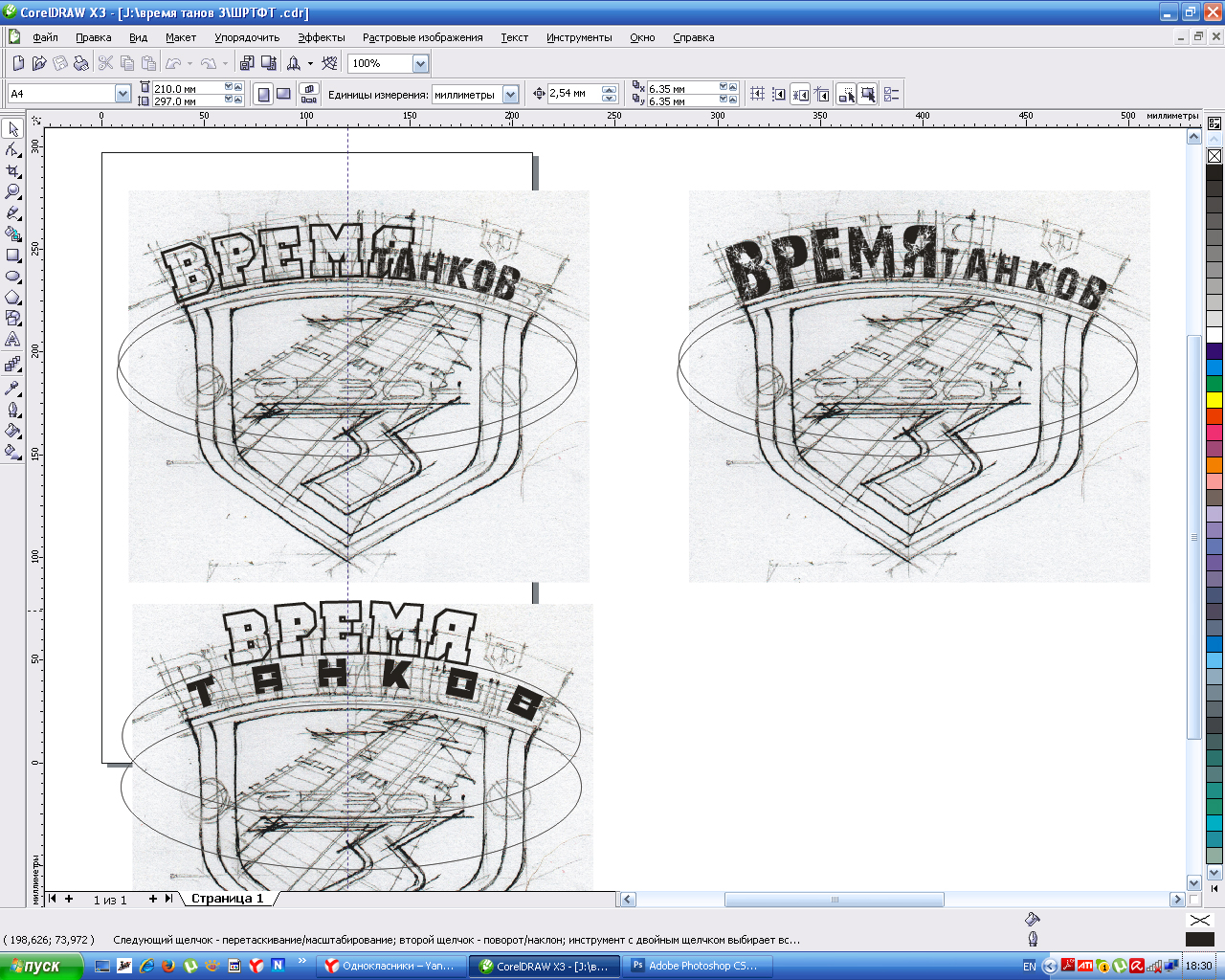Click the horizontal scrollbar thumb
Viewport: 1225px width, 980px height.
tap(834, 900)
